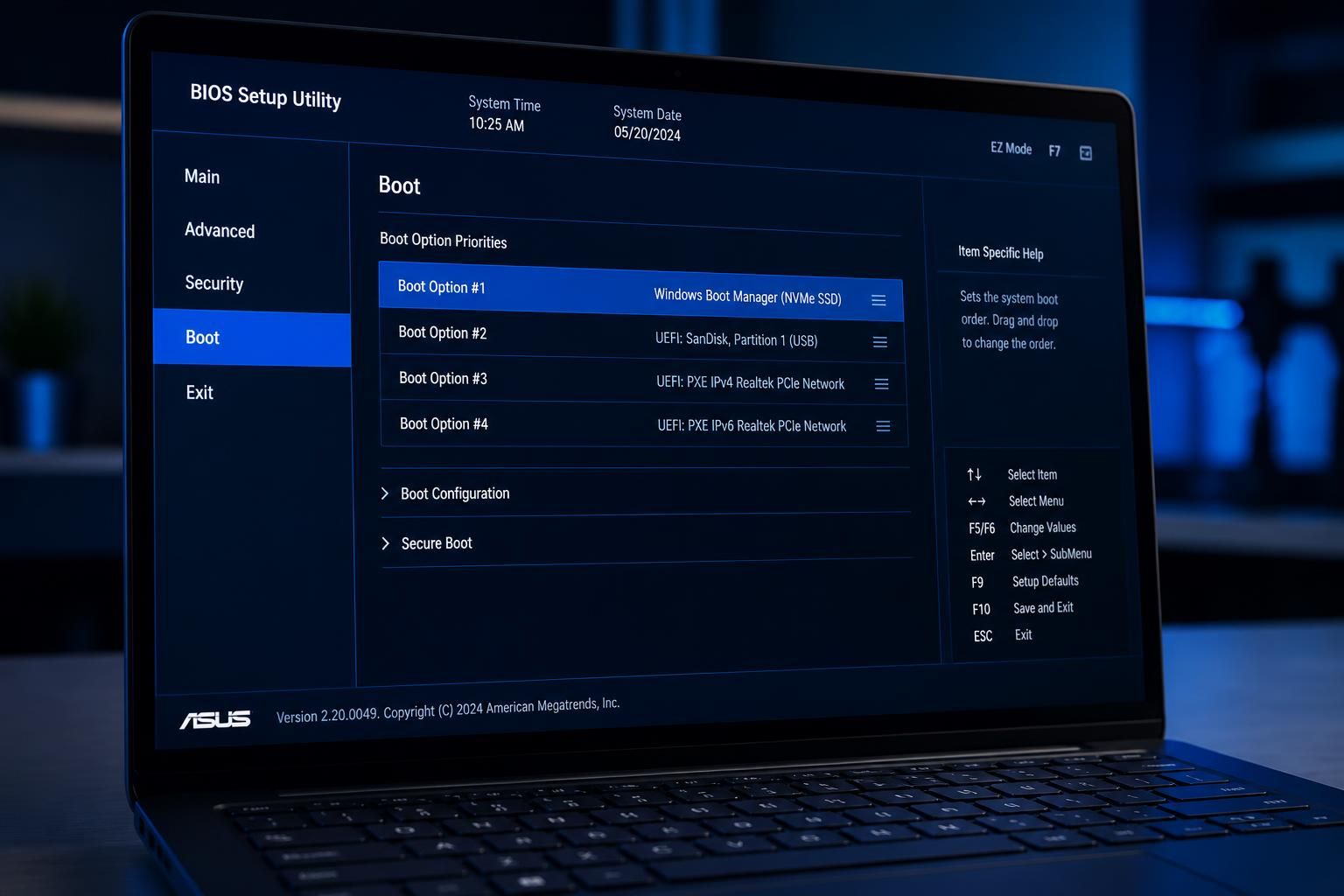This screenshot has width=1344, height=896.
Task: Click the Boot Configuration label
Action: click(455, 493)
